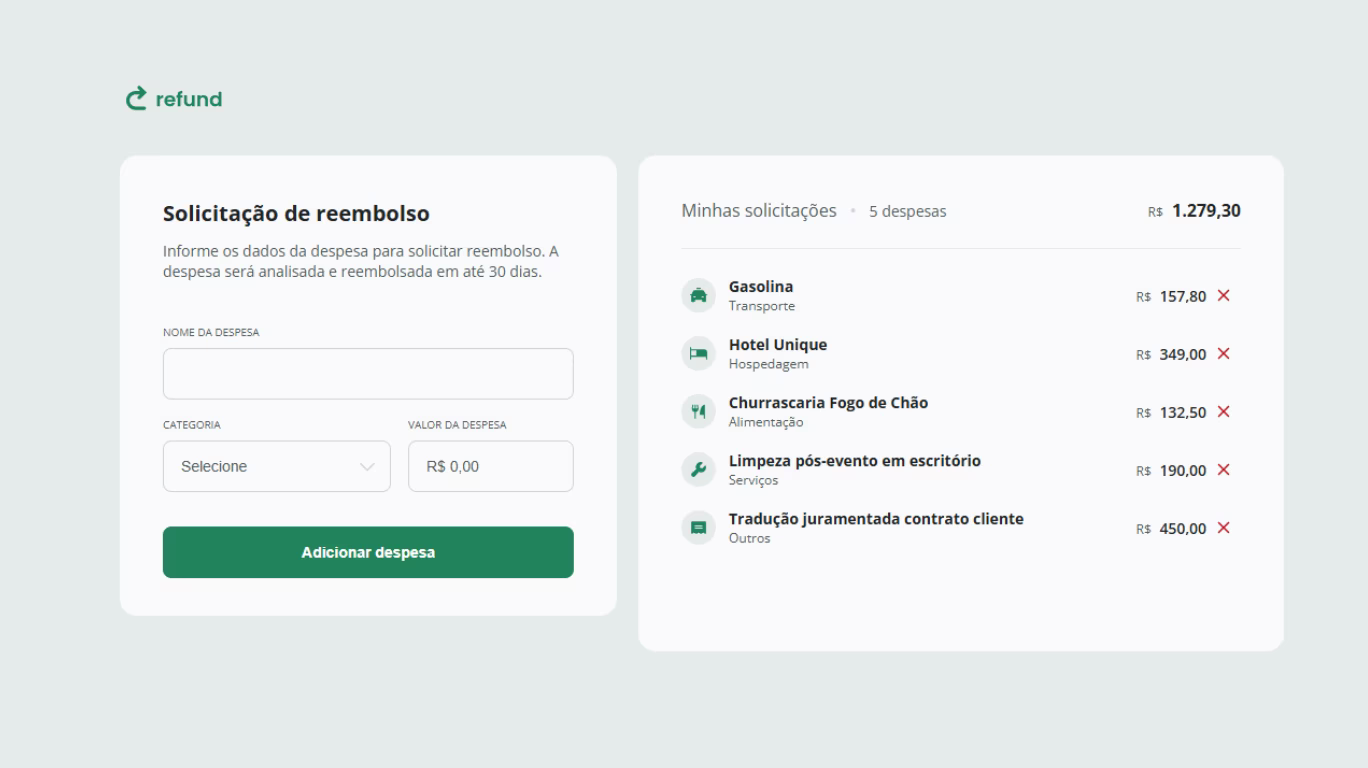Click the wrench icon beside Limpeza pós-evento

tap(699, 470)
